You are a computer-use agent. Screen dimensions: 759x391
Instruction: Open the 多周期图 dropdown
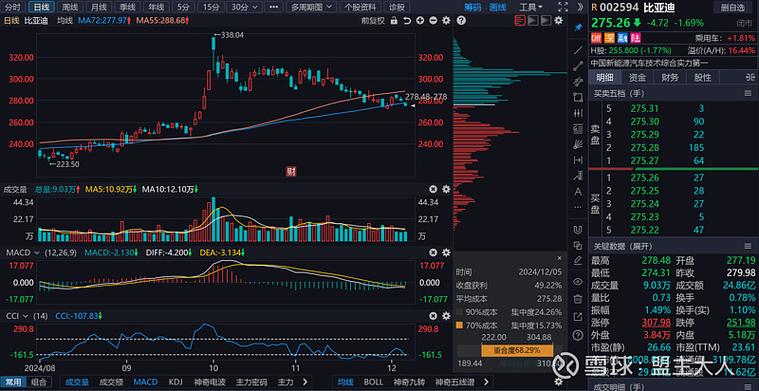point(311,7)
